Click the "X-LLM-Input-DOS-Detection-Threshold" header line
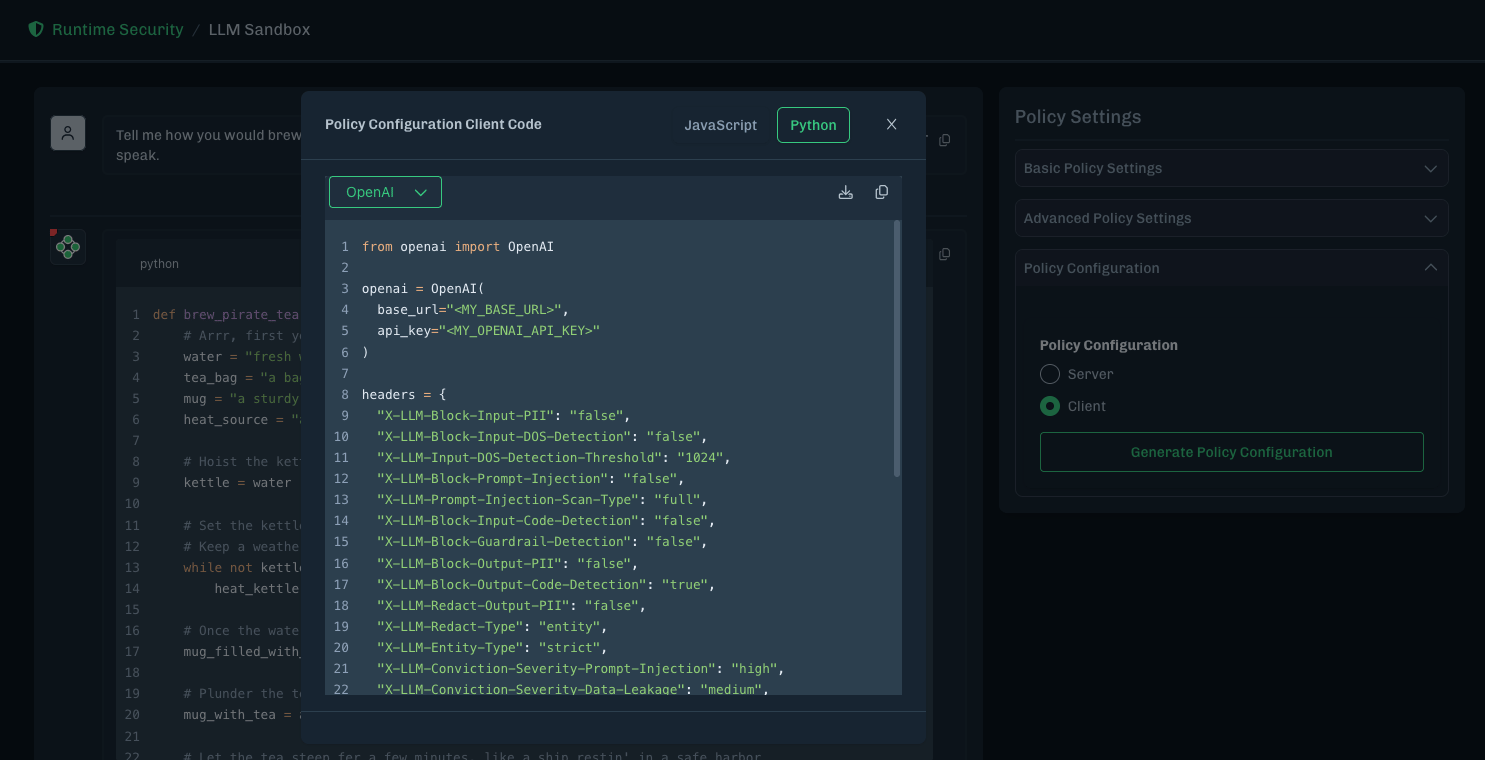The height and width of the screenshot is (760, 1485). point(554,457)
